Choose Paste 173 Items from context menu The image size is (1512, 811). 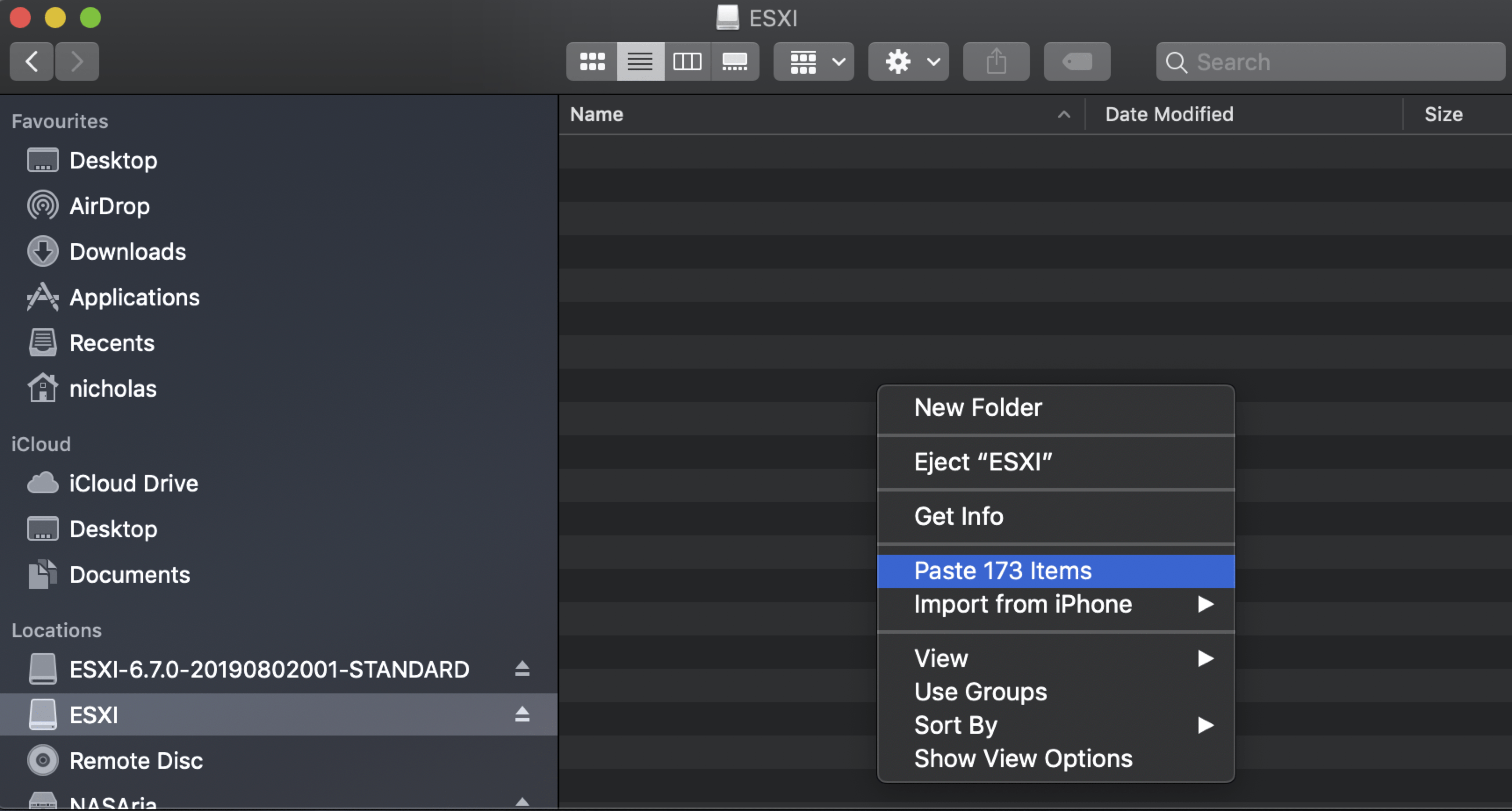point(1003,571)
